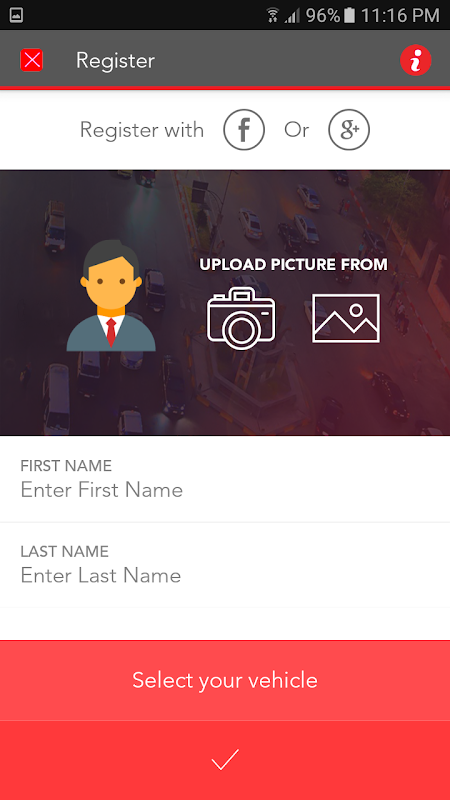Tap the UPLOAD PICTURE FROM heading
450x800 pixels.
293,264
